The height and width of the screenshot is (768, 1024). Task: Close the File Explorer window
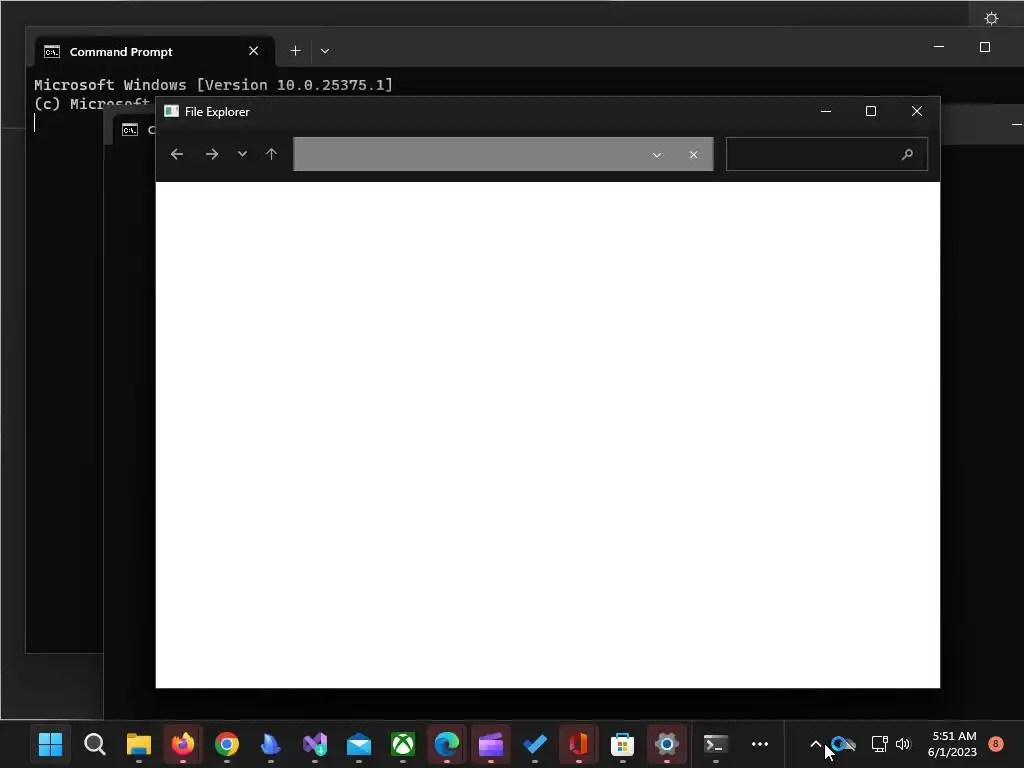coord(917,112)
